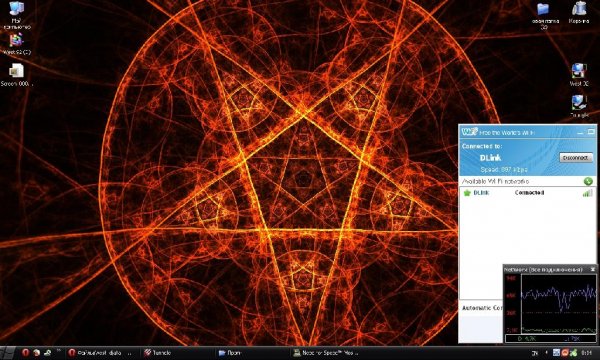This screenshot has height=360, width=600.
Task: Click the blue monitor tray icon
Action: coord(556,353)
